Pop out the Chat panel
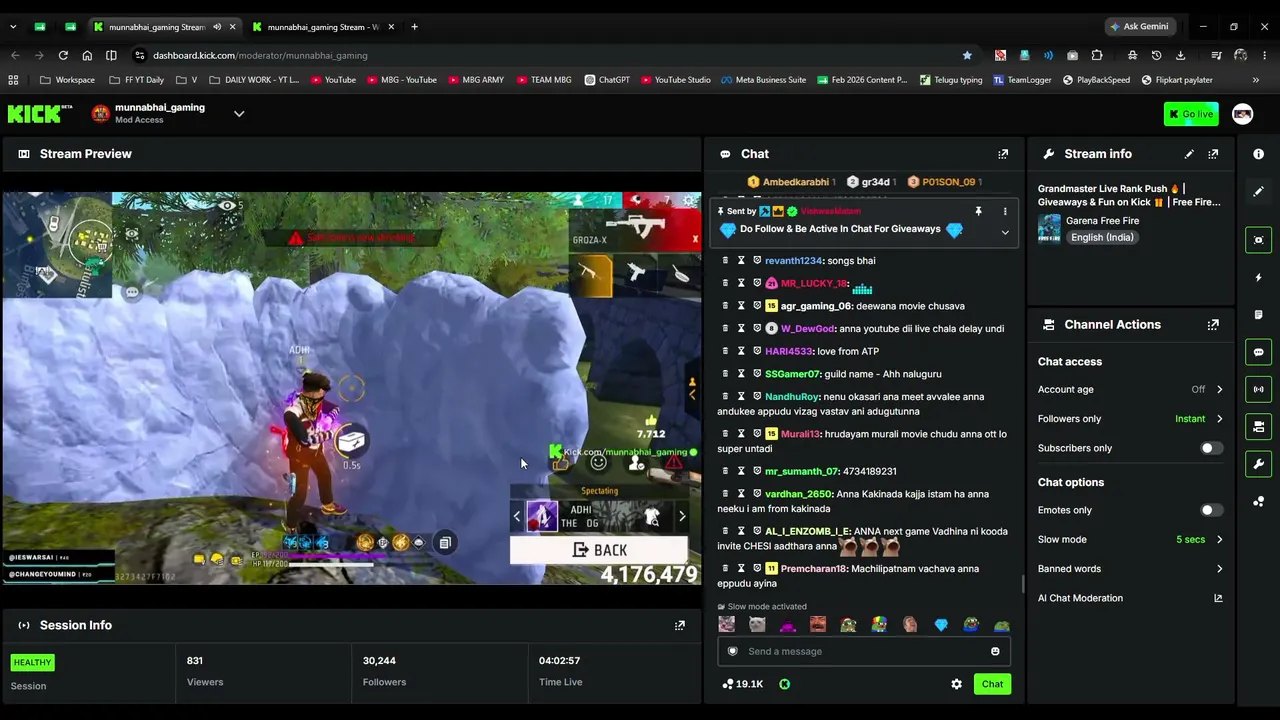This screenshot has height=720, width=1280. (1003, 154)
